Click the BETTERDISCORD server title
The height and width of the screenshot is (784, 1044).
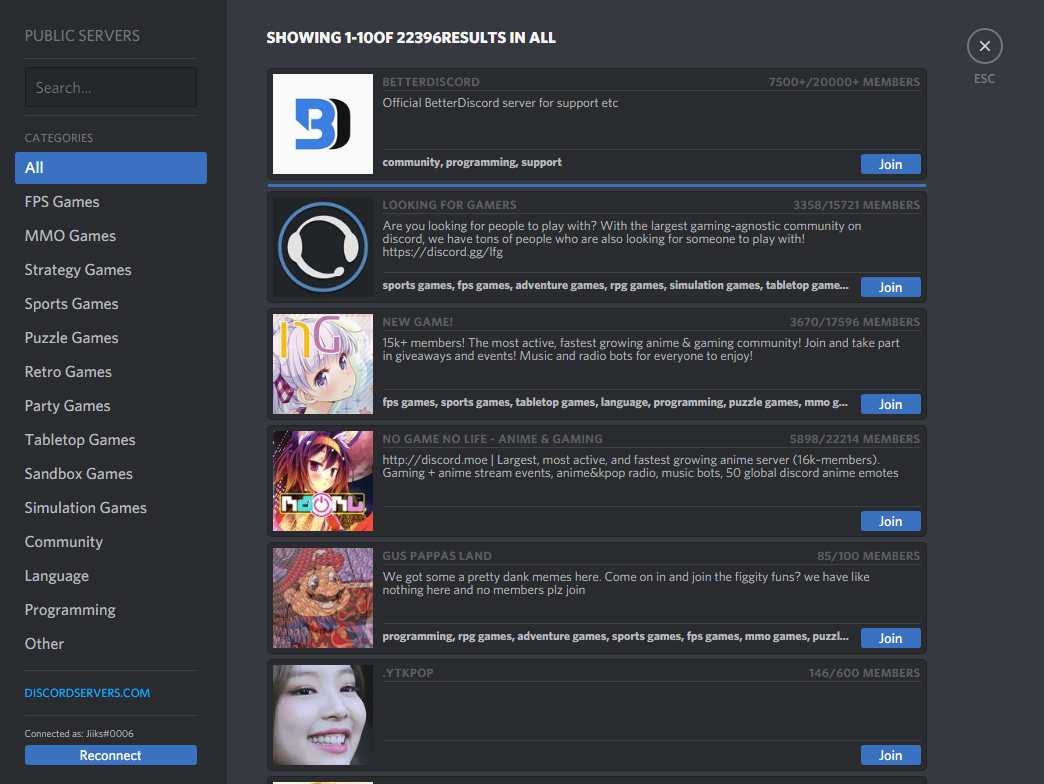click(431, 82)
